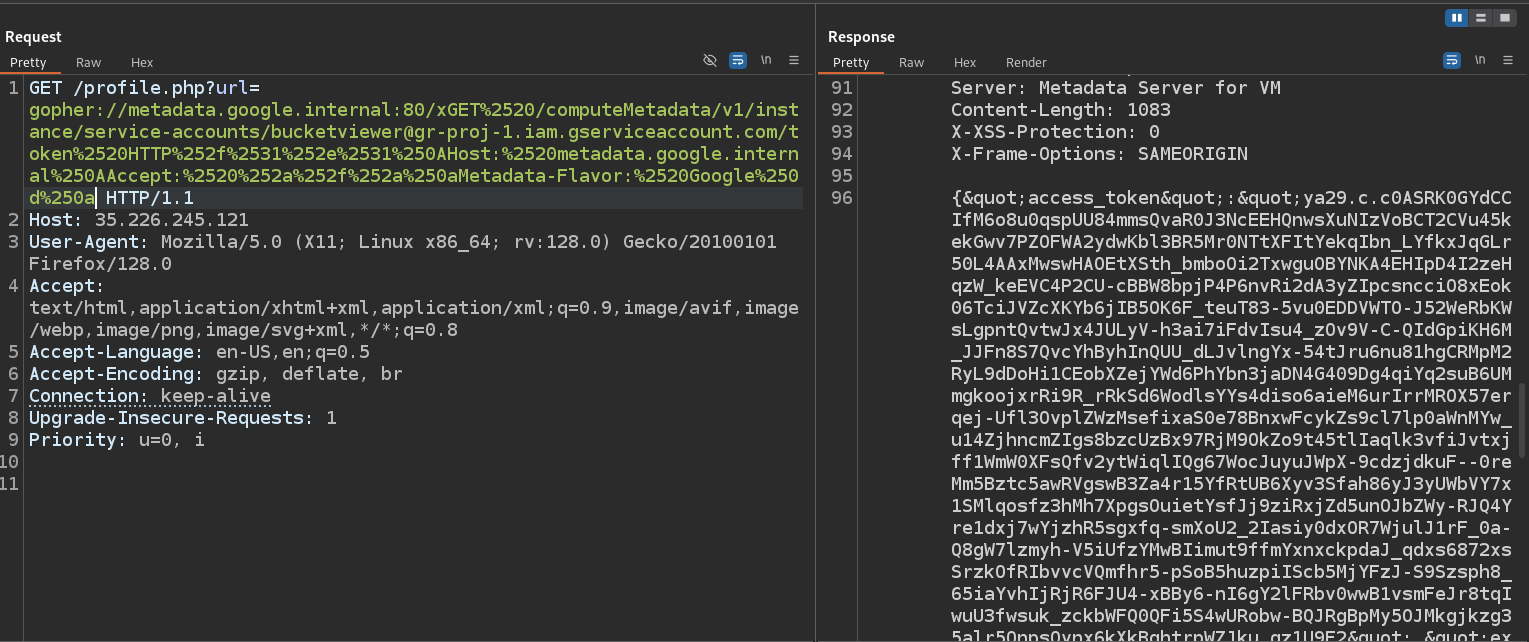Click the 'Priority: u=0, i' header
This screenshot has height=642, width=1529.
click(x=117, y=440)
